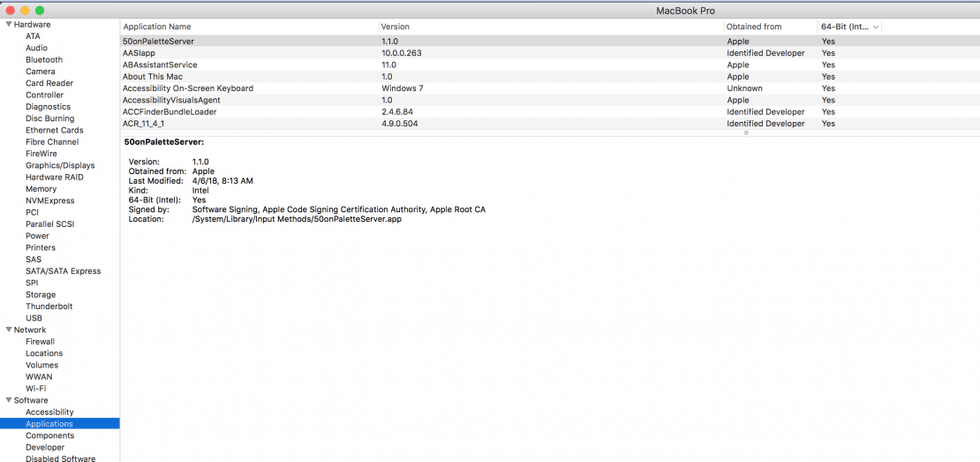
Task: Select PCI in the sidebar
Action: [32, 213]
